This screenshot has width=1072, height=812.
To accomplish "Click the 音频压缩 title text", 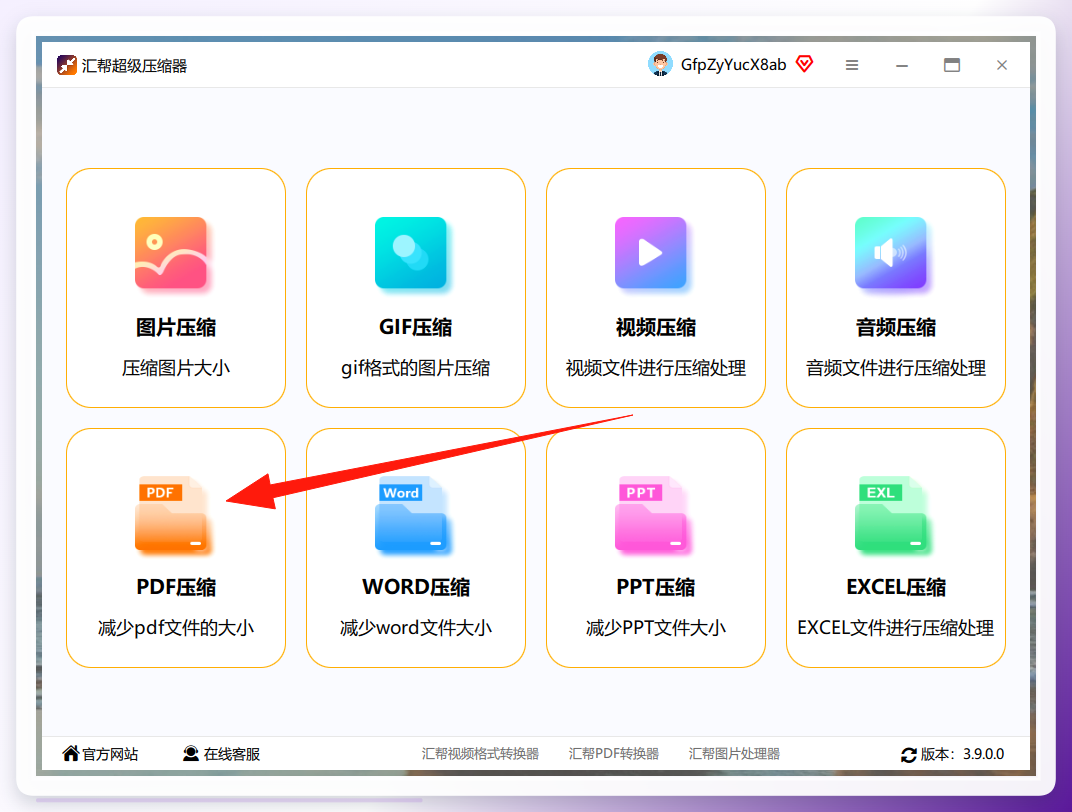I will coord(896,327).
